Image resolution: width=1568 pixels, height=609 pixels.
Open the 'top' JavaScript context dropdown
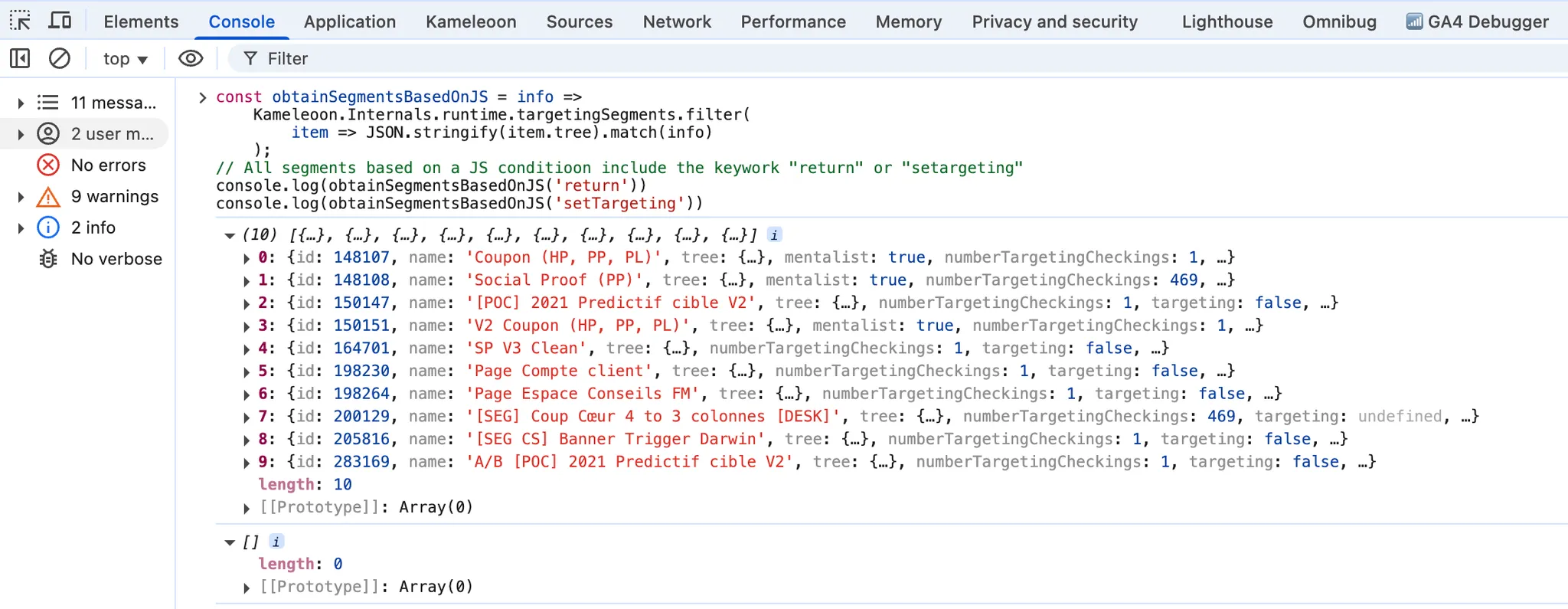tap(125, 59)
